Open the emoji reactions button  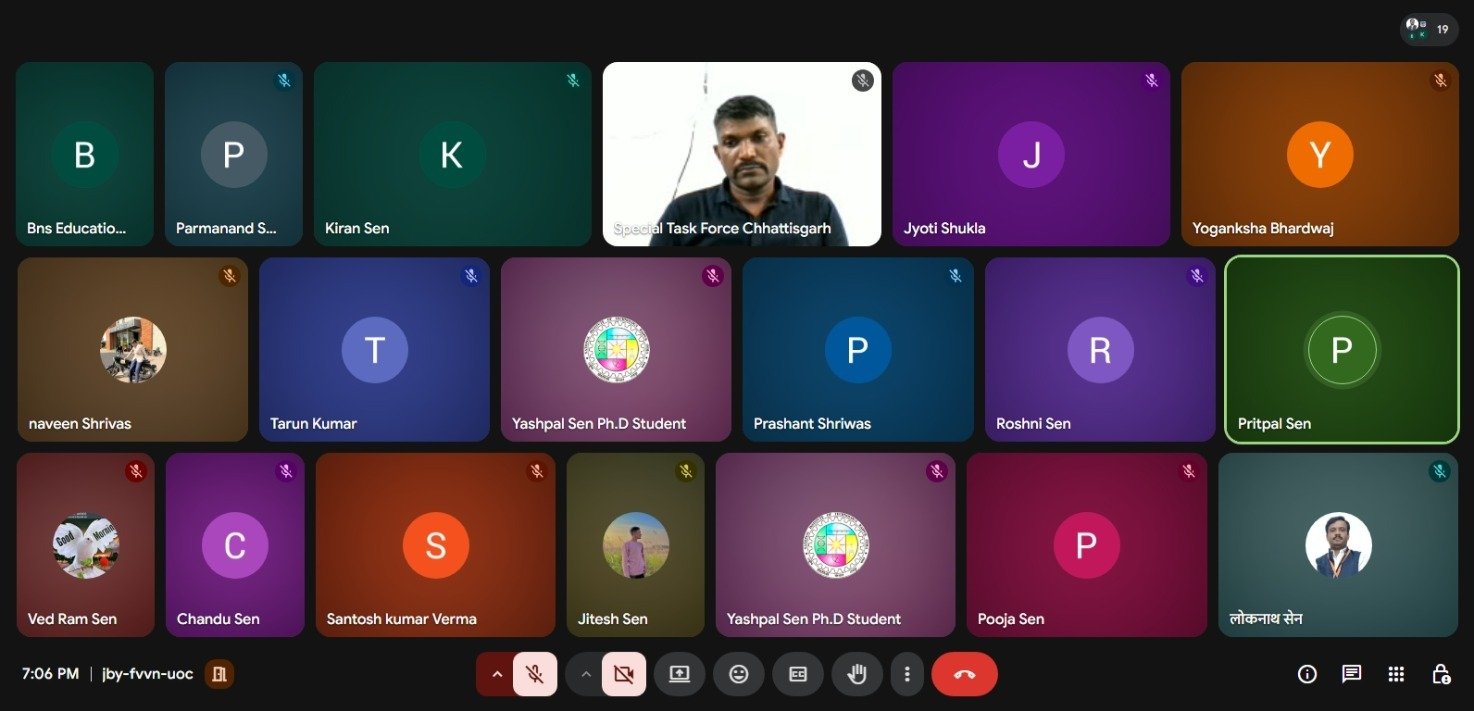click(739, 674)
